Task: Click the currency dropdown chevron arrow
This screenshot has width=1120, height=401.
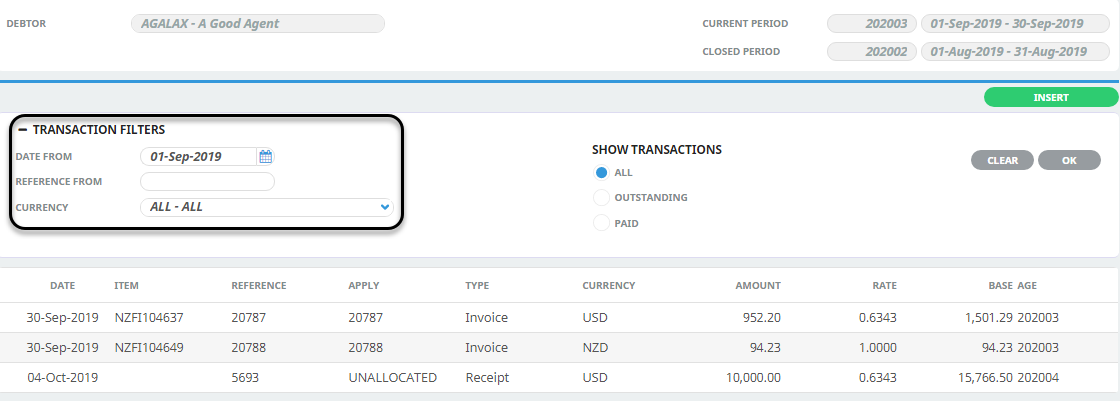Action: click(x=385, y=207)
